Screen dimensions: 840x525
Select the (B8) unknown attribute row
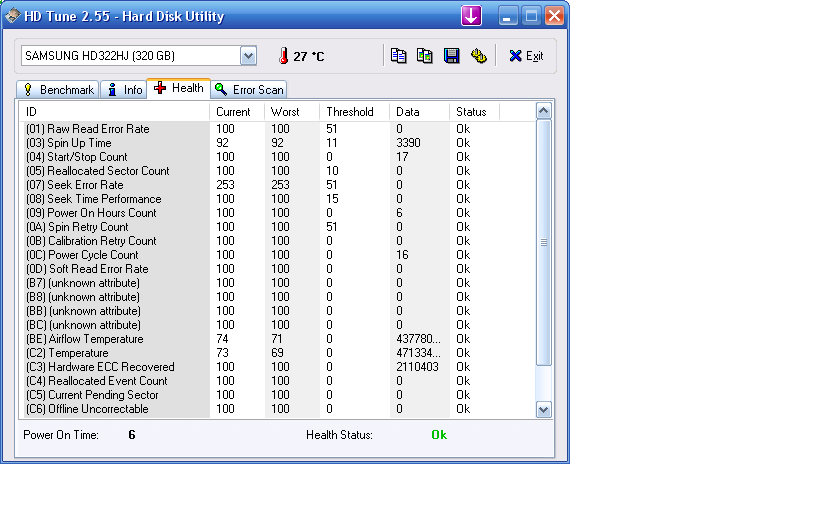pyautogui.click(x=277, y=297)
